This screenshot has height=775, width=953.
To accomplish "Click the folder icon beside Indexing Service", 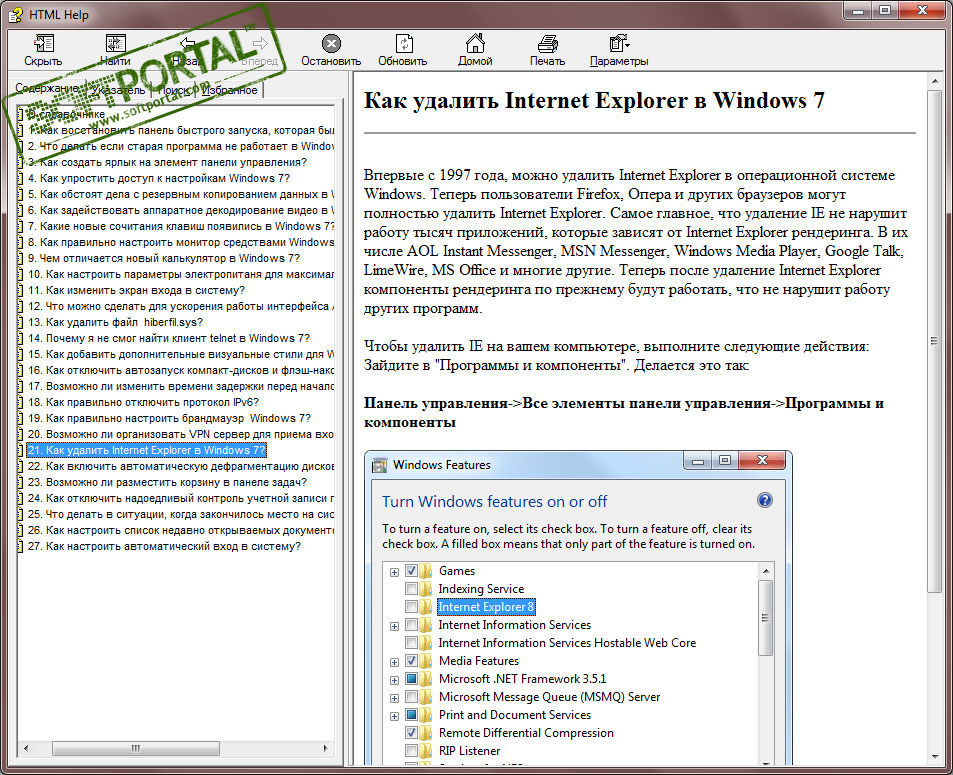I will pyautogui.click(x=426, y=588).
